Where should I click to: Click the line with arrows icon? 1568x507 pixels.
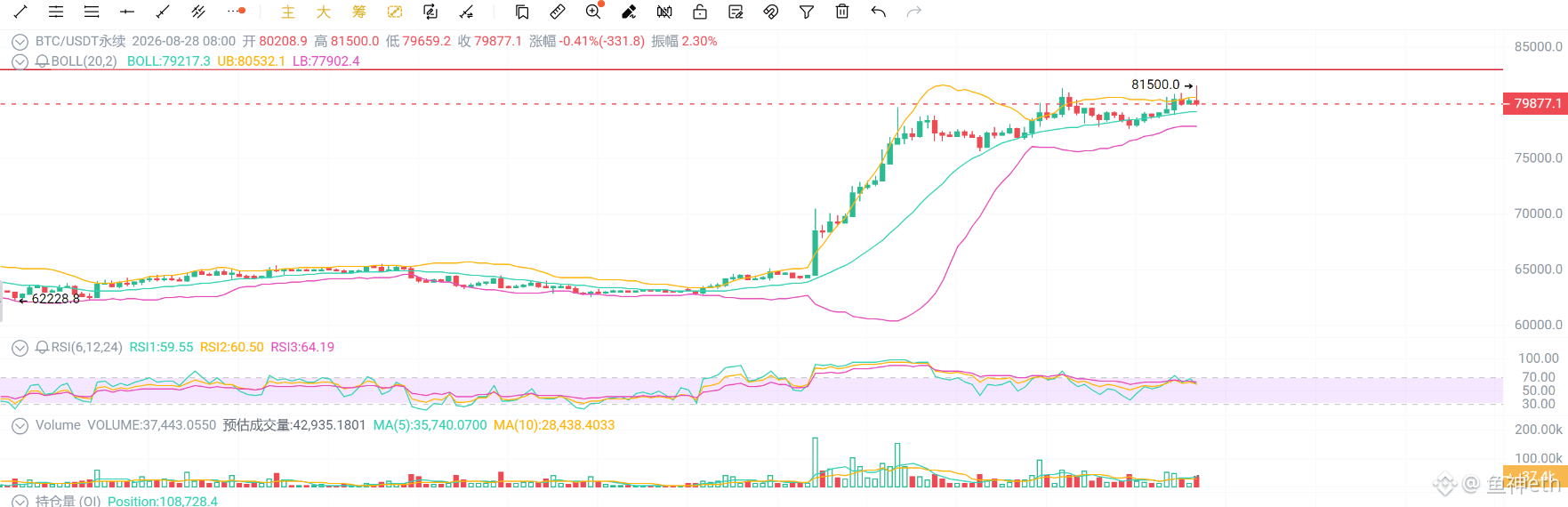(465, 12)
